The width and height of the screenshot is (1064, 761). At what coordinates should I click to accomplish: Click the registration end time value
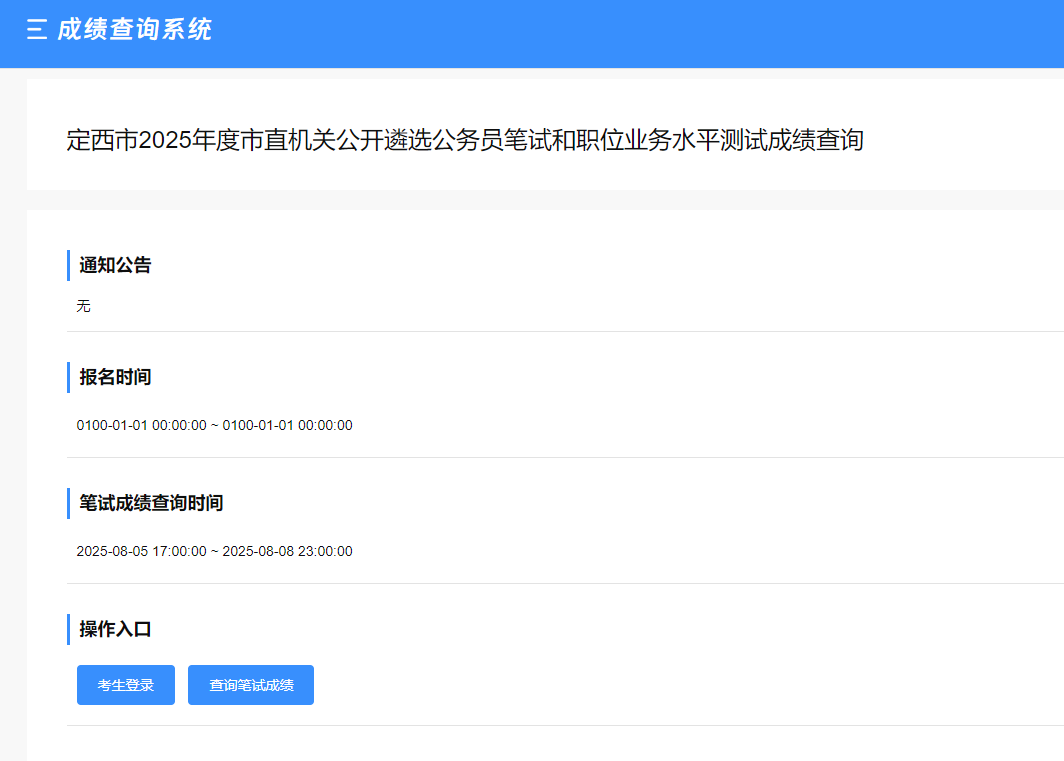click(x=287, y=425)
